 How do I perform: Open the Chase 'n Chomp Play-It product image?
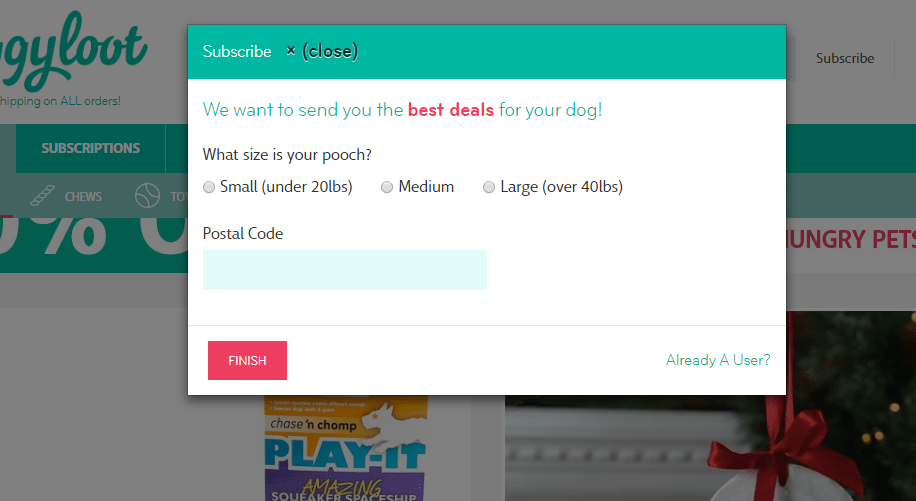(x=346, y=448)
